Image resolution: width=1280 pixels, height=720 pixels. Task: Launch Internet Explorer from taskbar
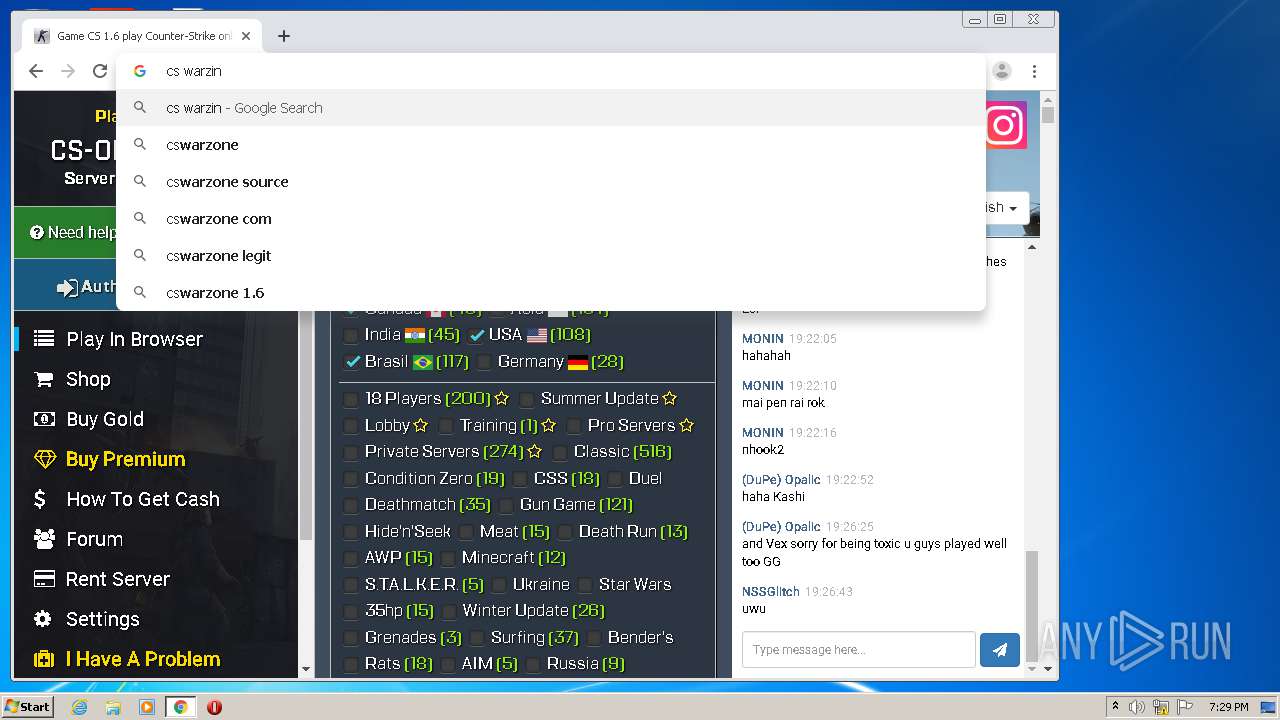[79, 707]
